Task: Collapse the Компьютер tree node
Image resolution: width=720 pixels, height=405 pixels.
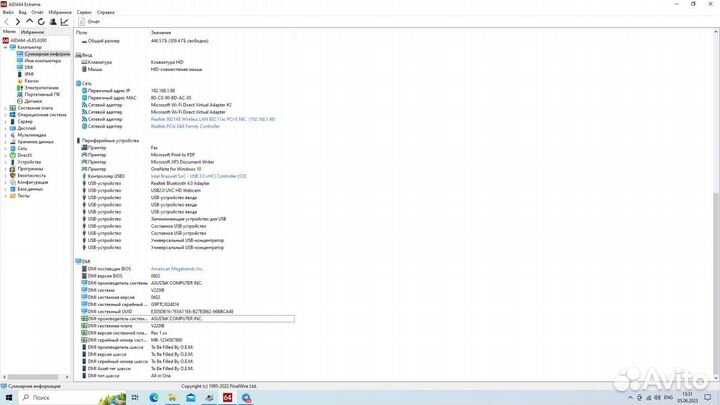Action: [x=6, y=47]
